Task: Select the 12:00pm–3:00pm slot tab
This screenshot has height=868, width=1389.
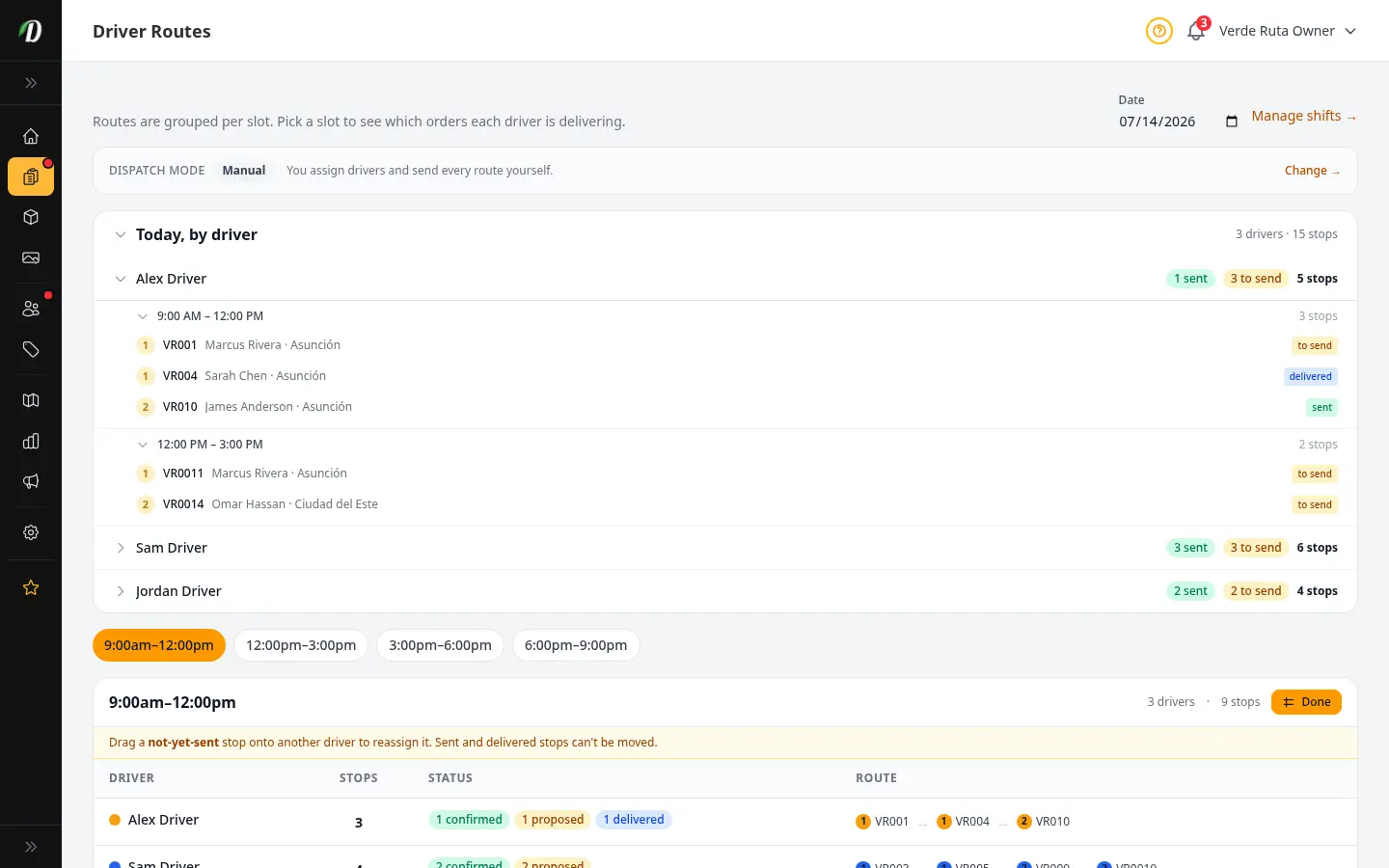Action: tap(301, 645)
